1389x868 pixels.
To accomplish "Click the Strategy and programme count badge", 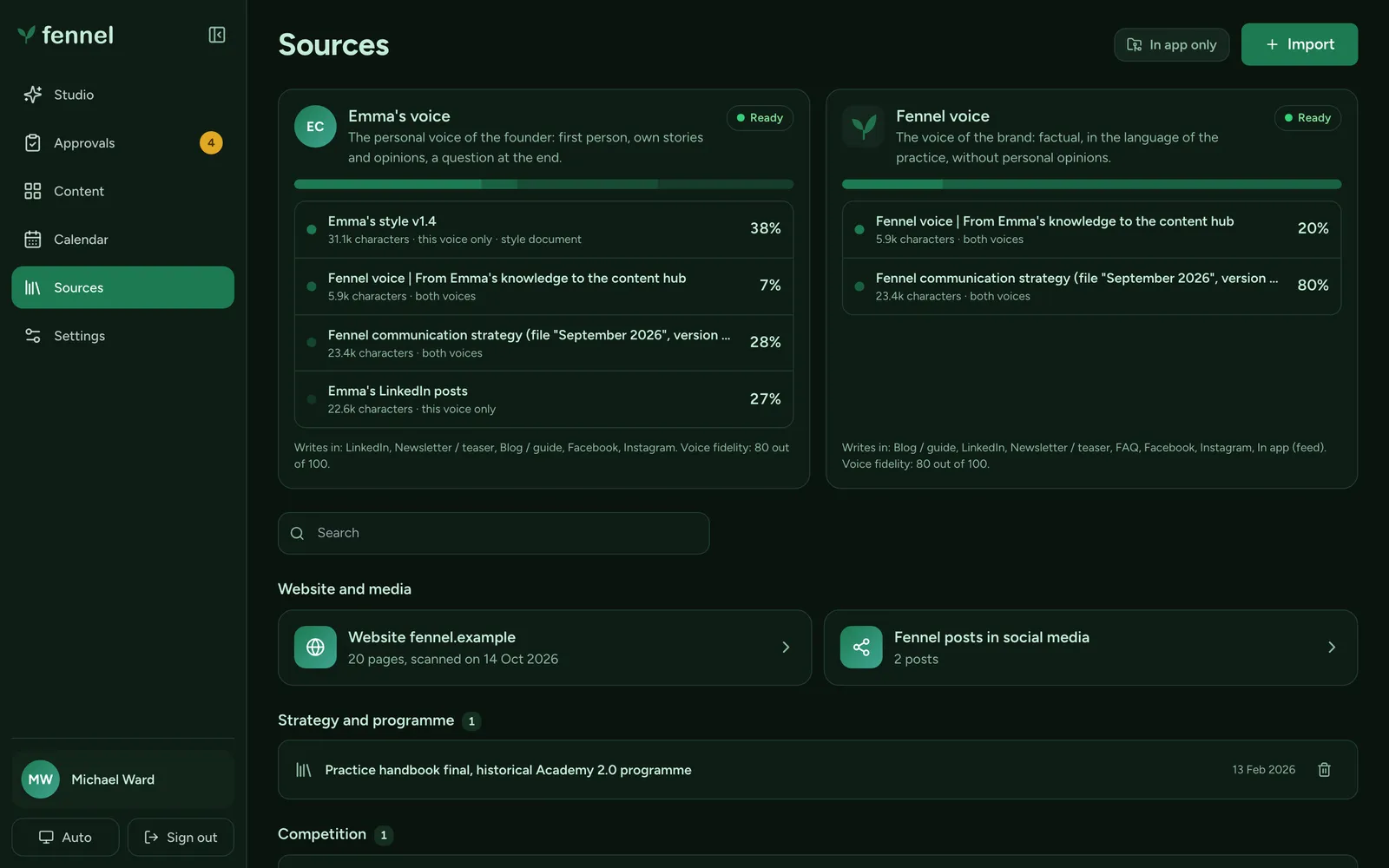I will point(471,721).
